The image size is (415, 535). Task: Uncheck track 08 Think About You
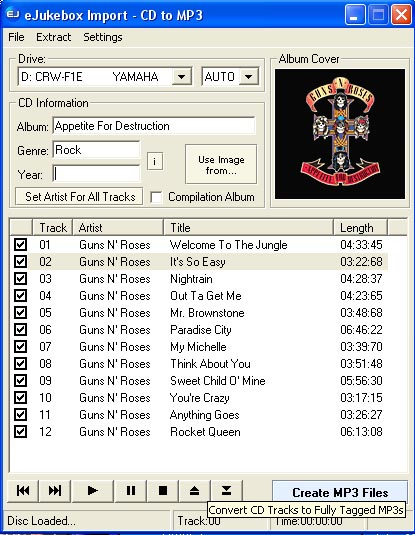(20, 364)
